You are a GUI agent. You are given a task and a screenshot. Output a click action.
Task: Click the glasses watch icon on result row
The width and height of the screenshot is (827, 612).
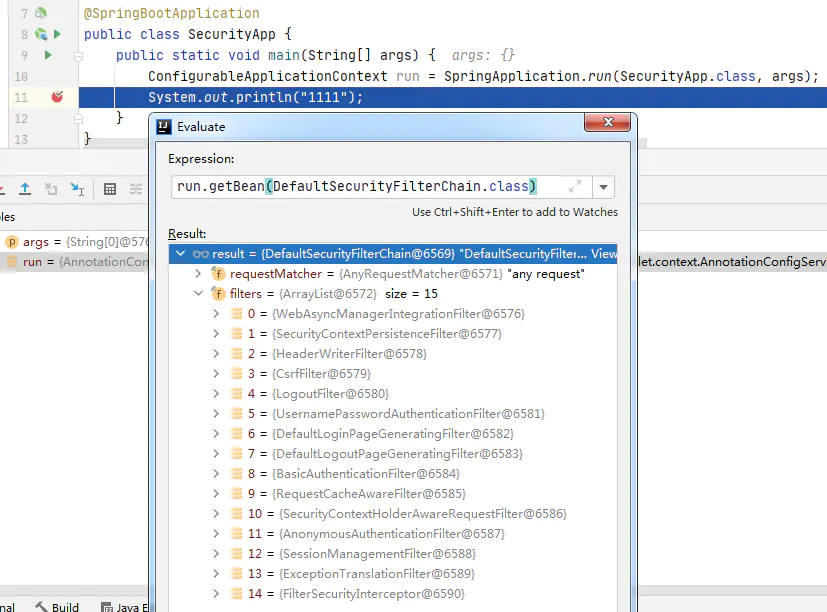click(200, 254)
